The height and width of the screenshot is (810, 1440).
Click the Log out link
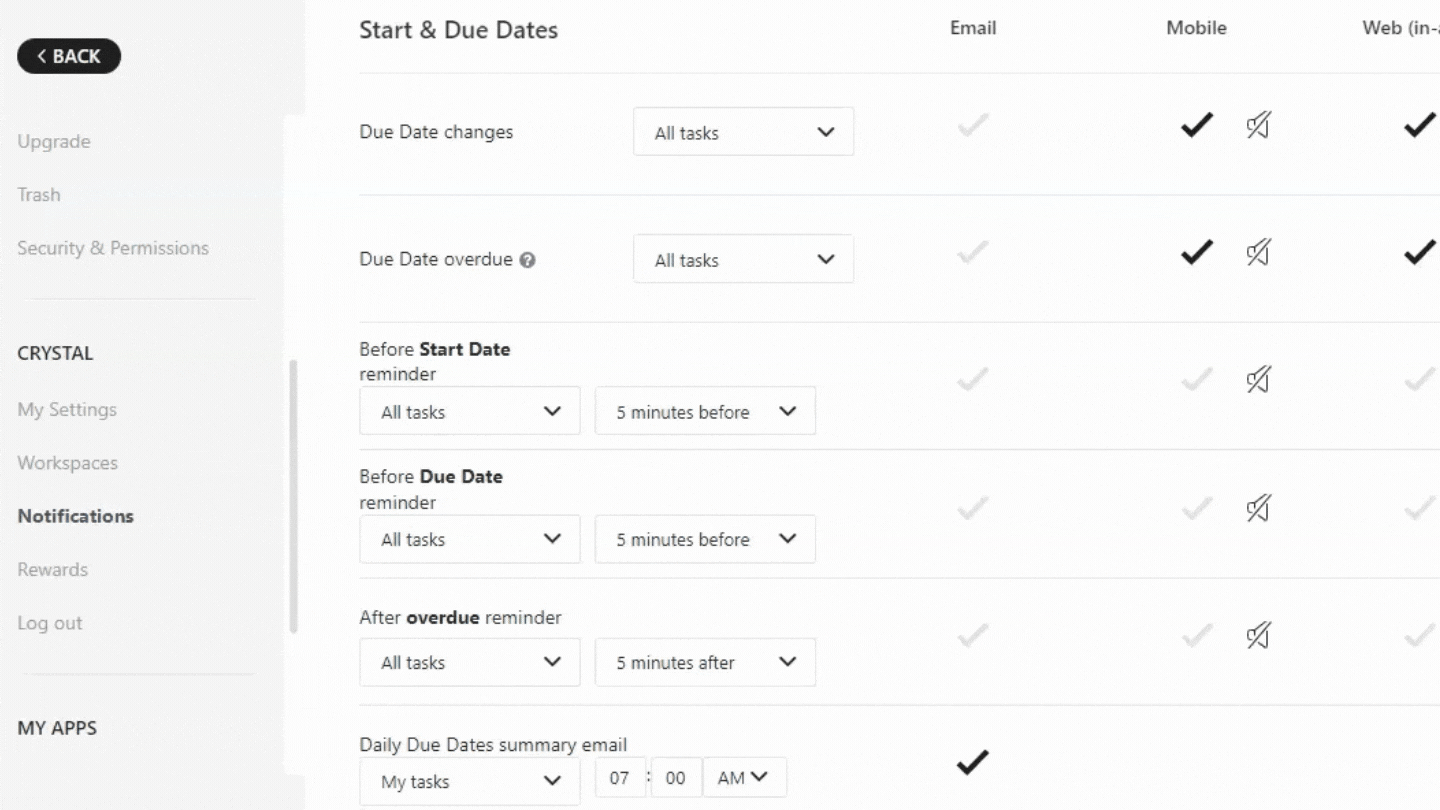tap(50, 623)
